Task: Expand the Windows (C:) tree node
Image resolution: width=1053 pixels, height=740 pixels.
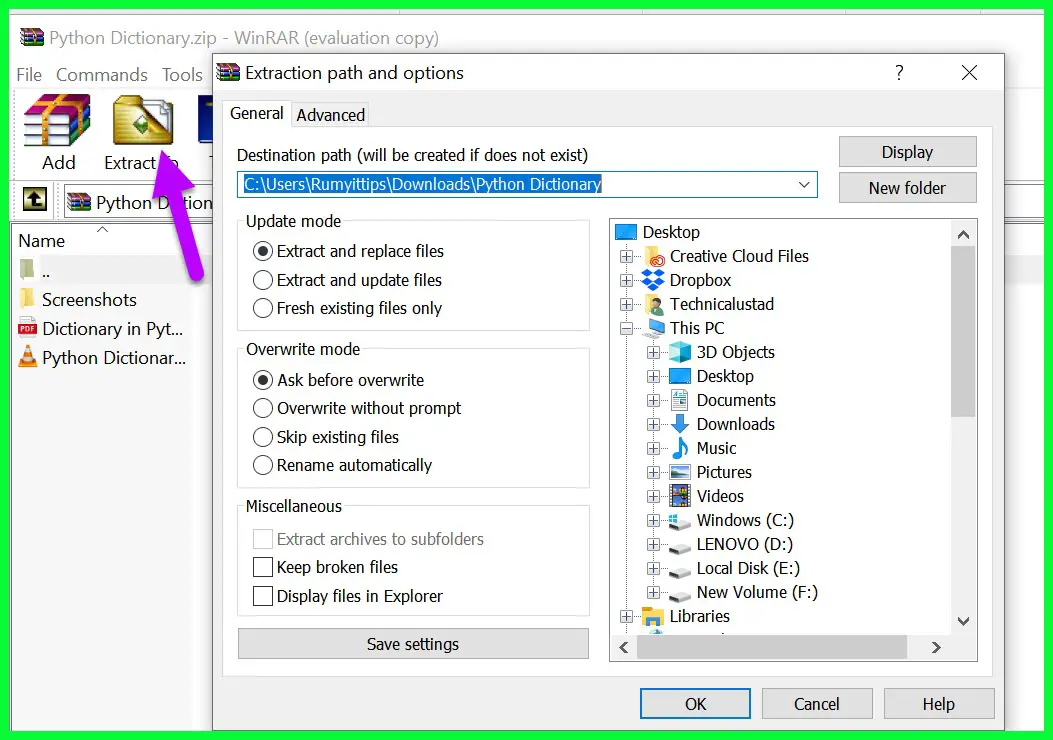Action: [653, 520]
